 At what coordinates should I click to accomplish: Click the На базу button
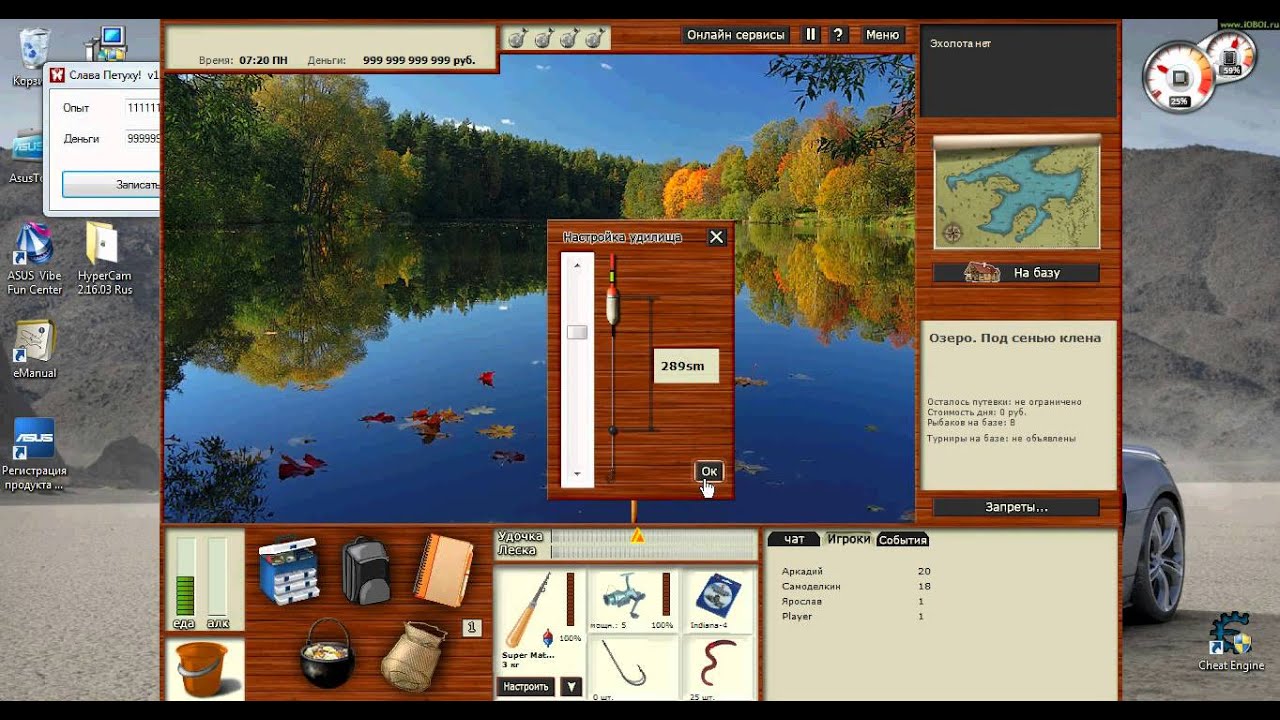[x=1016, y=272]
